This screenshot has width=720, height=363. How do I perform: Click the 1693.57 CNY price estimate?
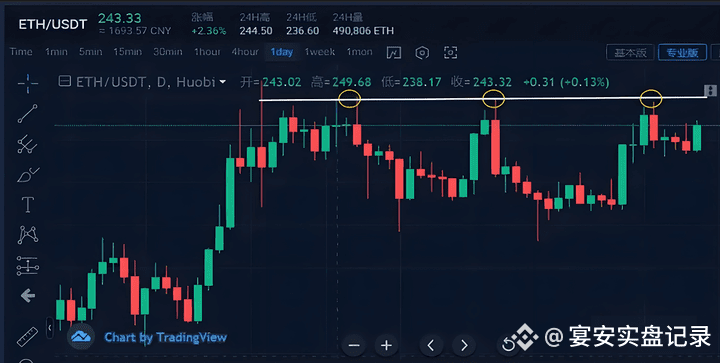pos(135,31)
